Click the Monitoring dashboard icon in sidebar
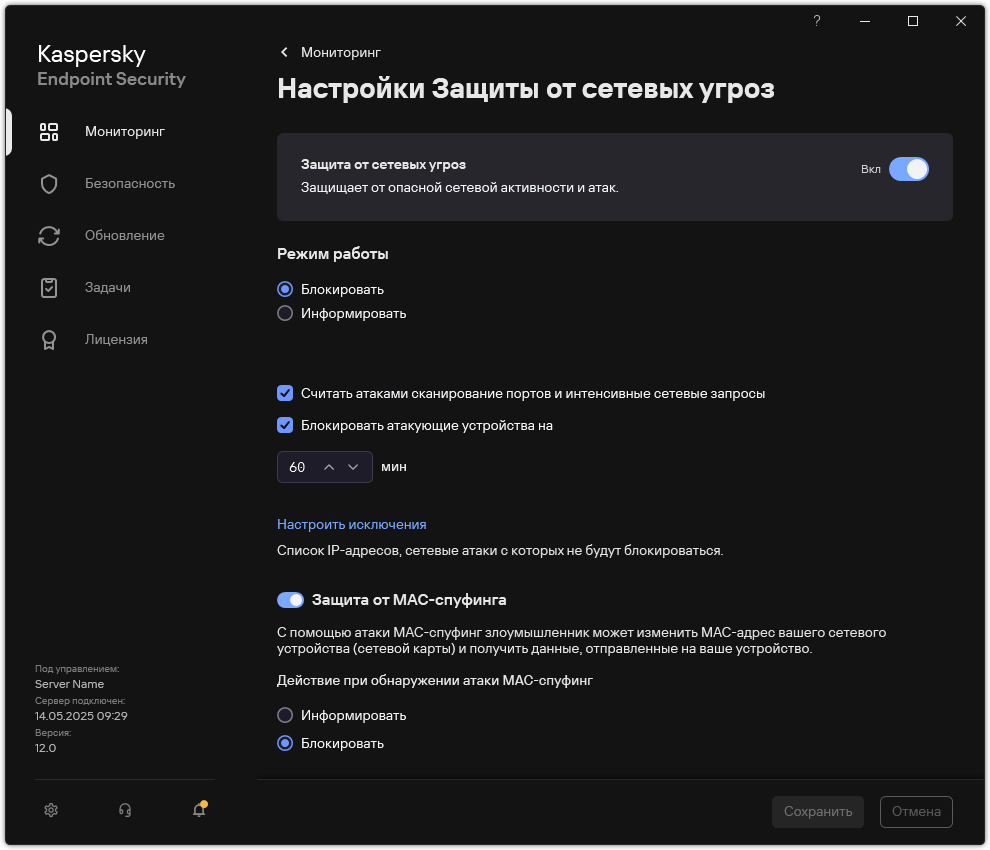 [49, 132]
